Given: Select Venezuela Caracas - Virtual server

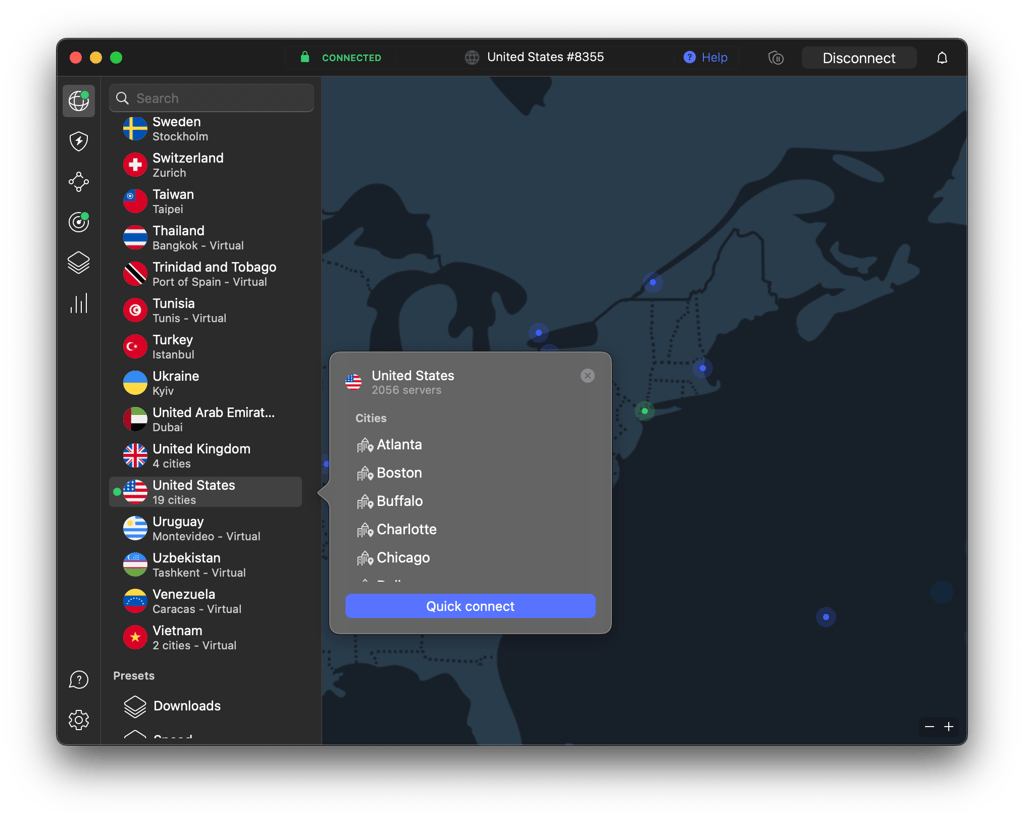Looking at the screenshot, I should click(x=206, y=601).
